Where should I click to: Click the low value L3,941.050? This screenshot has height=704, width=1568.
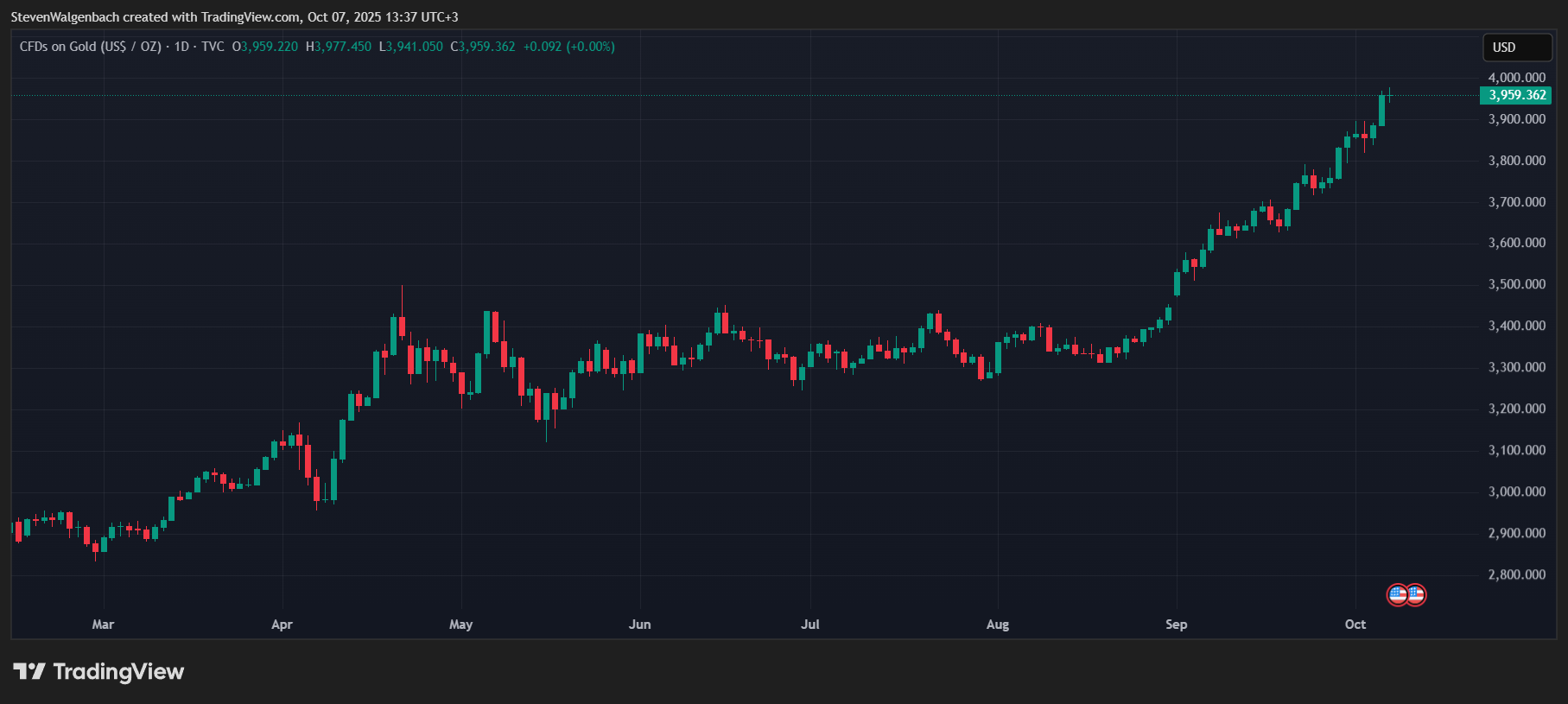[411, 47]
